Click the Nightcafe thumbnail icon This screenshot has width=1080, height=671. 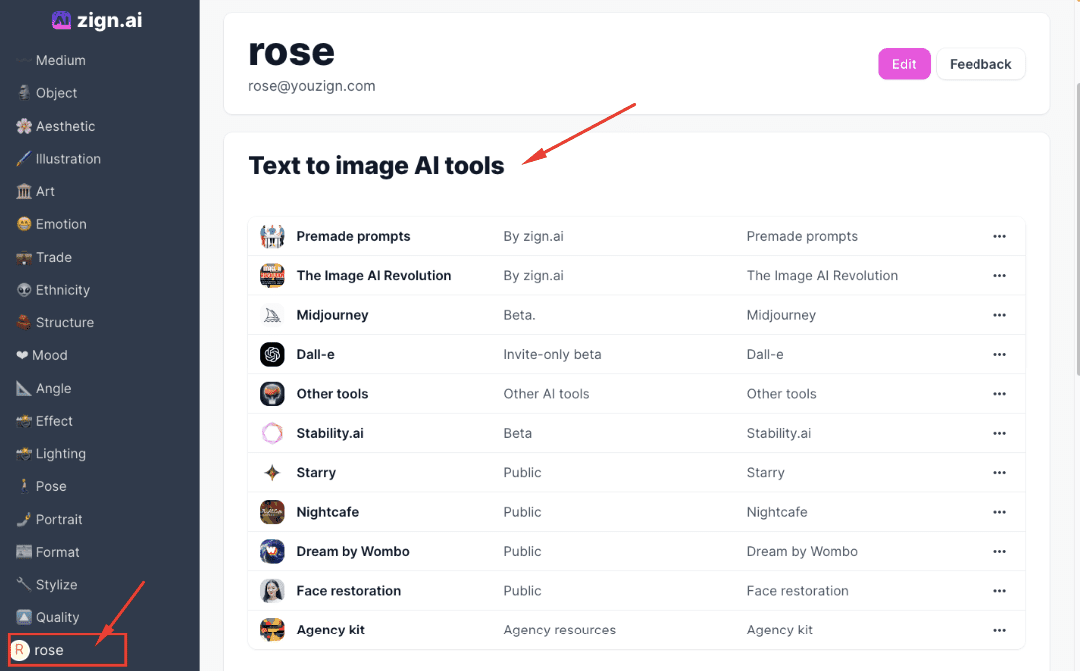[272, 512]
